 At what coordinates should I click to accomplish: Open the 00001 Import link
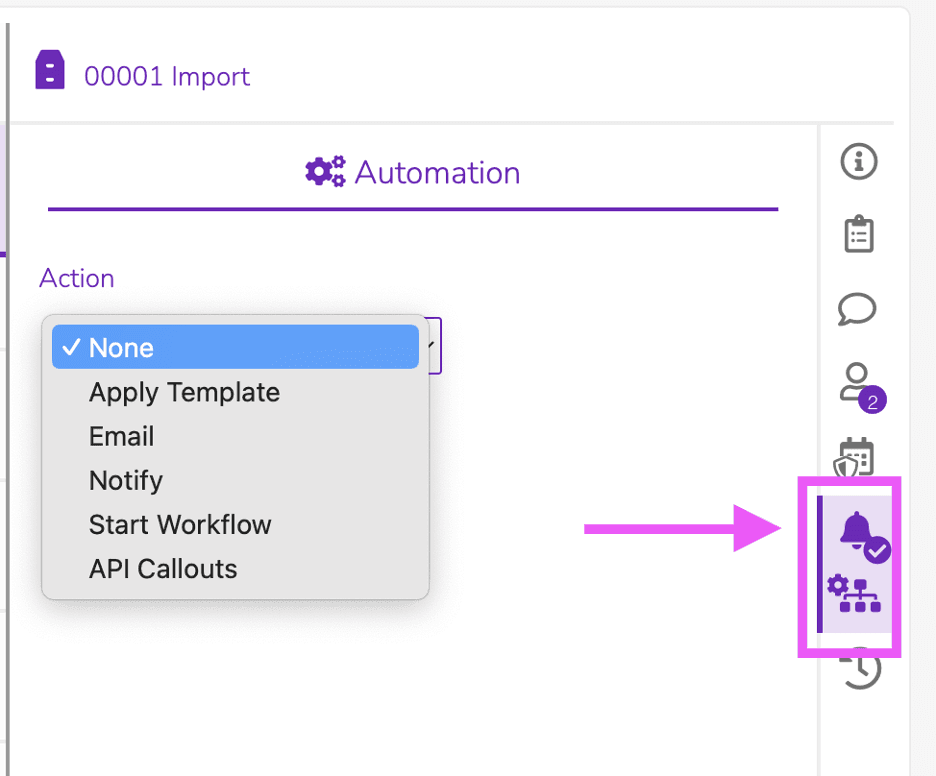coord(167,76)
